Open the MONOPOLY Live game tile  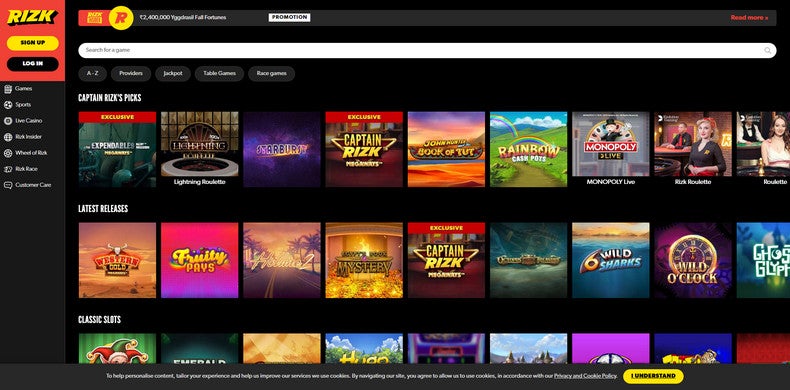[611, 150]
